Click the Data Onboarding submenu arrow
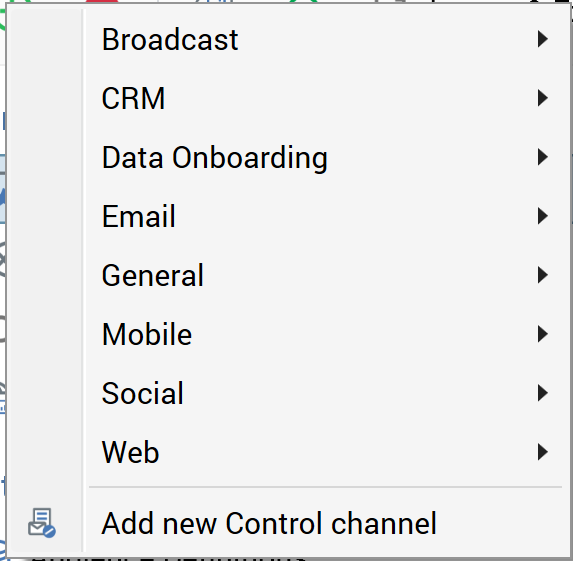Screen dimensions: 573x561 click(543, 157)
